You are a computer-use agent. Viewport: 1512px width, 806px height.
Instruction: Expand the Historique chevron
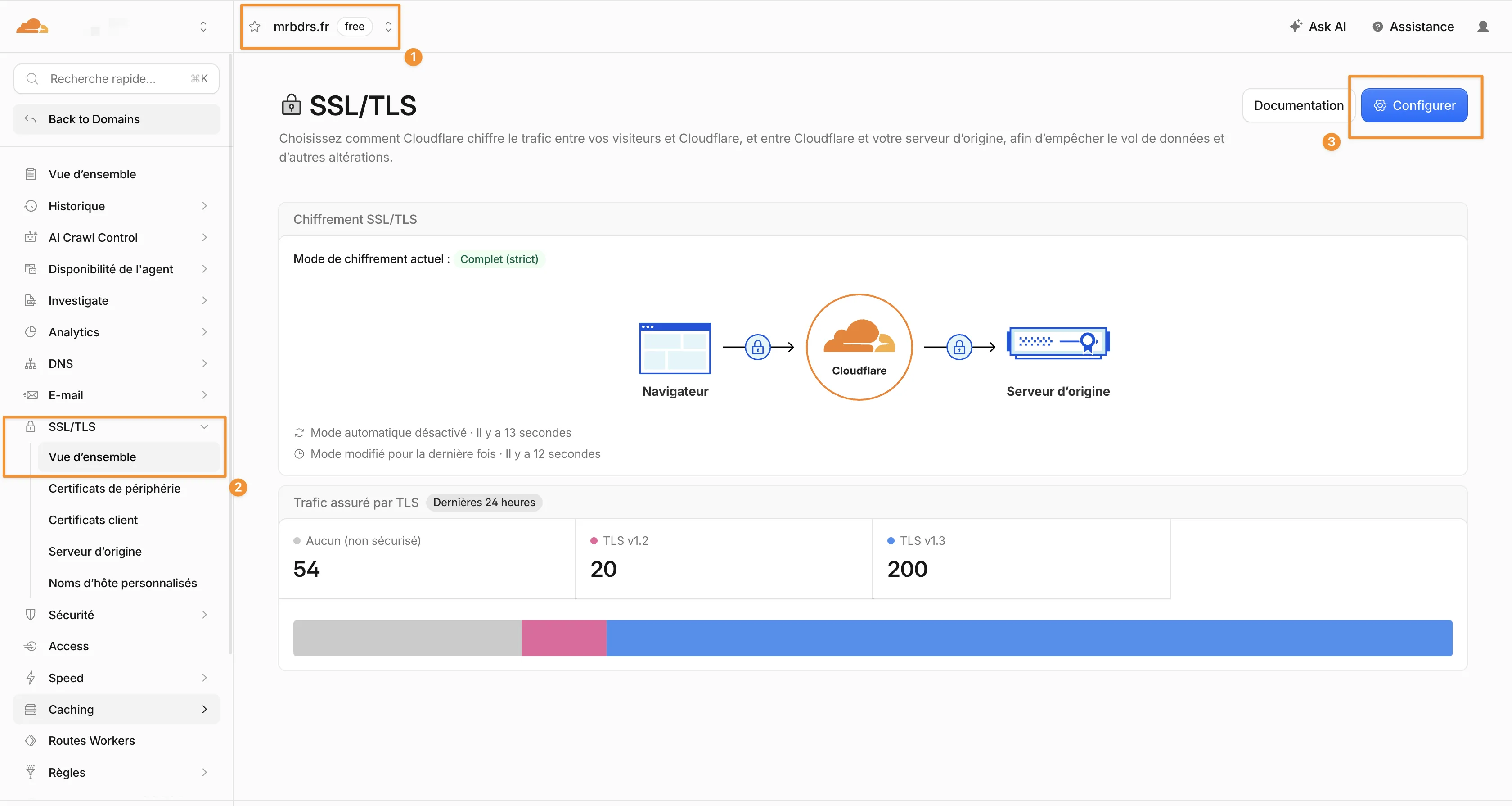click(x=204, y=206)
